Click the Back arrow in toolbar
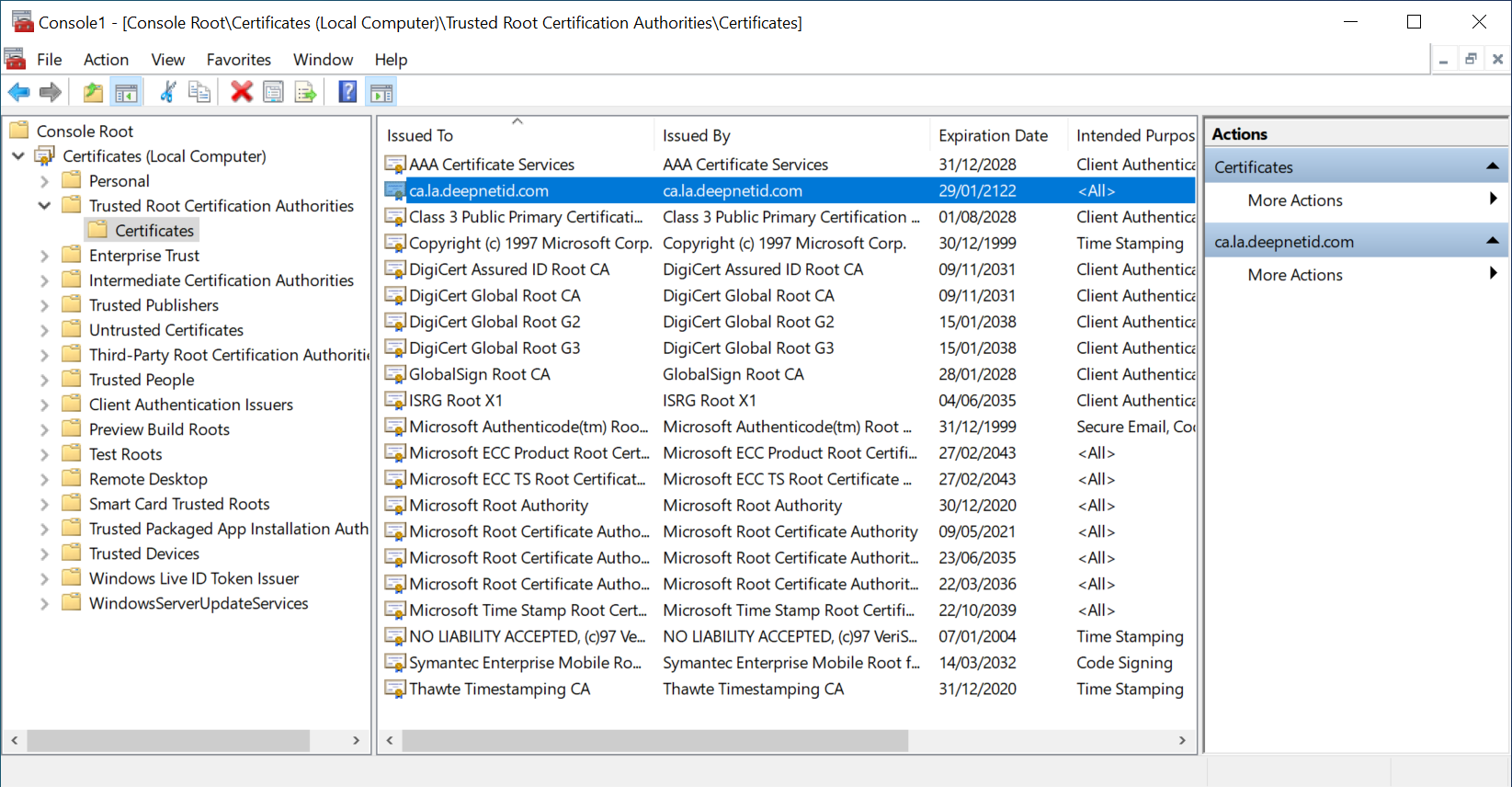 point(18,92)
